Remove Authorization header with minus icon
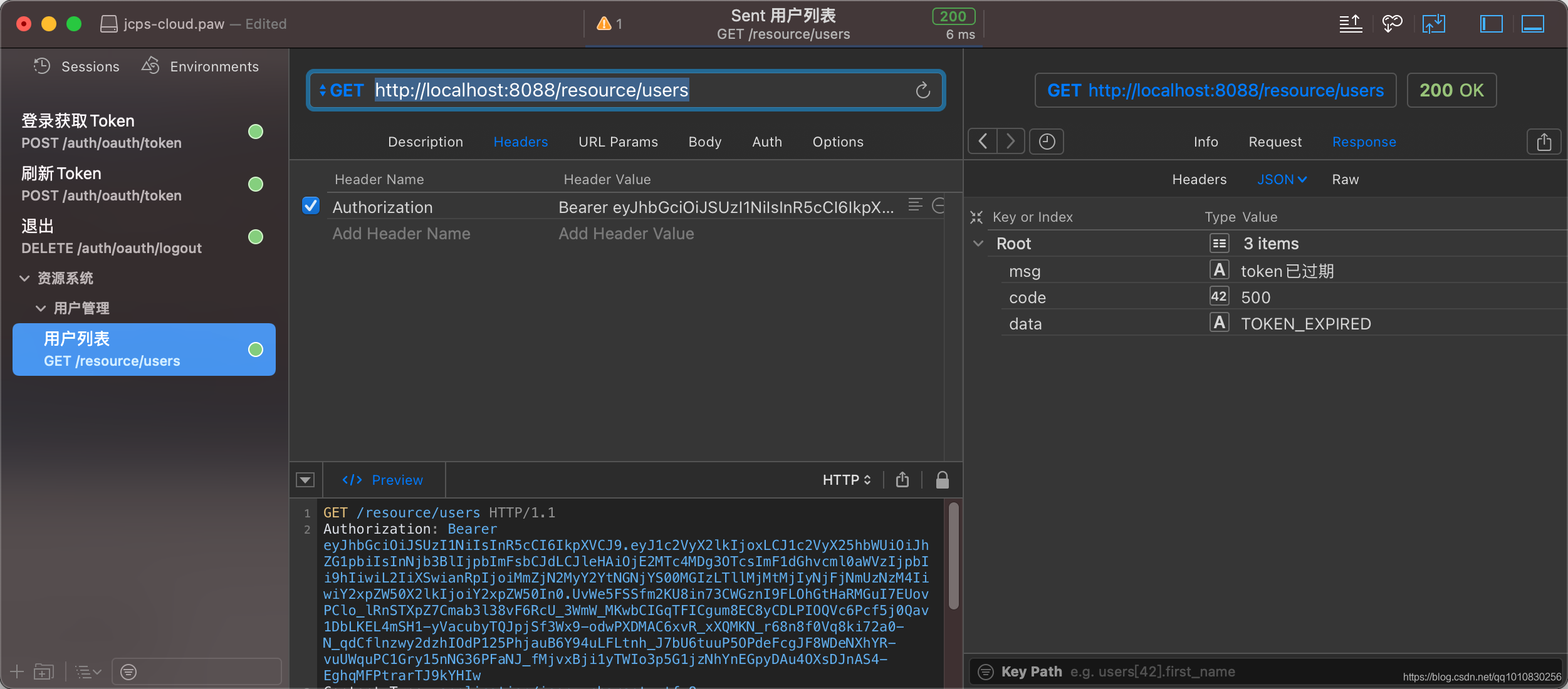 938,205
